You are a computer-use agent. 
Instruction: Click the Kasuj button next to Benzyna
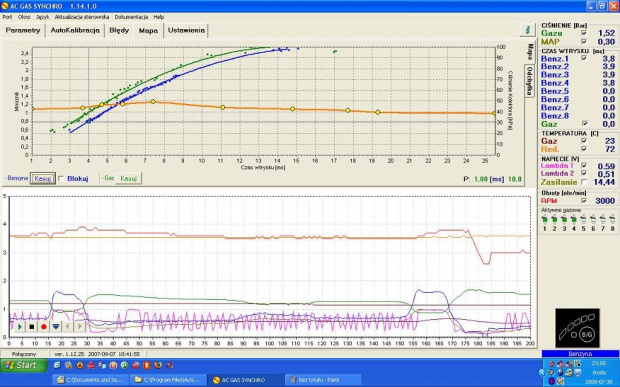43,179
